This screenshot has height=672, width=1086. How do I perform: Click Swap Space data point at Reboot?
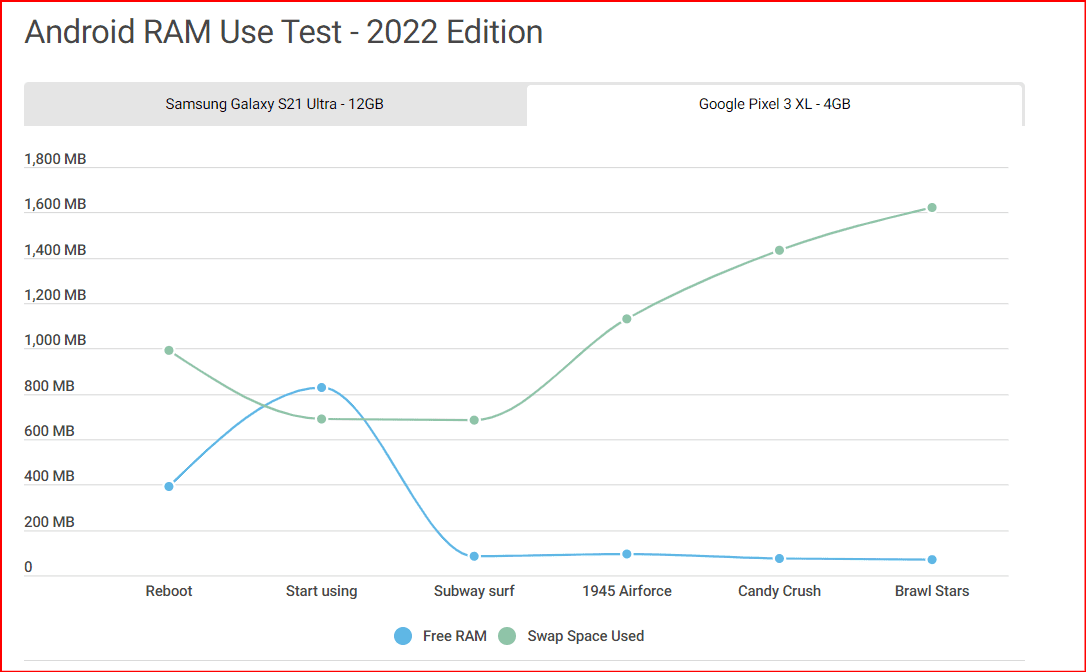(169, 351)
